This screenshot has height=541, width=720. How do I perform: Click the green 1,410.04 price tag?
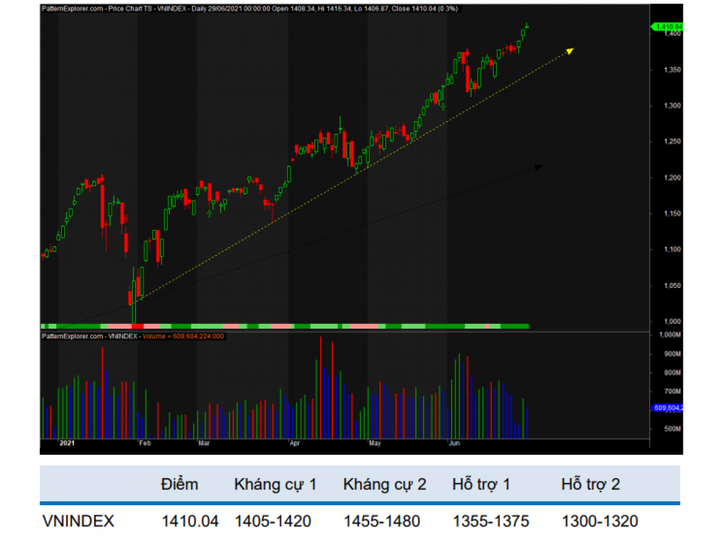[x=666, y=26]
